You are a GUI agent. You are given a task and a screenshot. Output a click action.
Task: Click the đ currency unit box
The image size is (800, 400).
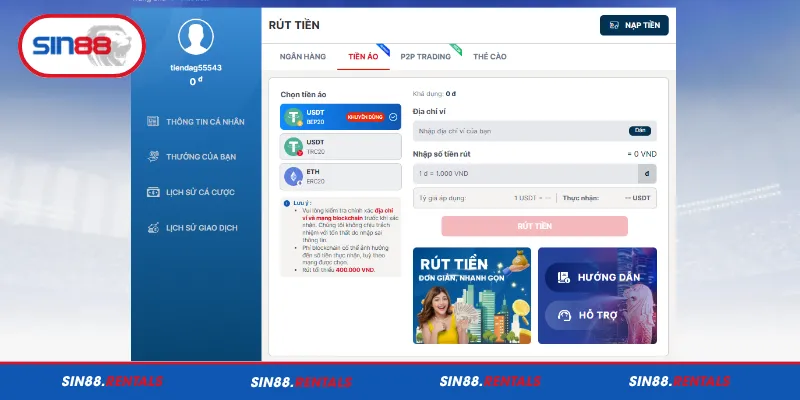pyautogui.click(x=647, y=173)
